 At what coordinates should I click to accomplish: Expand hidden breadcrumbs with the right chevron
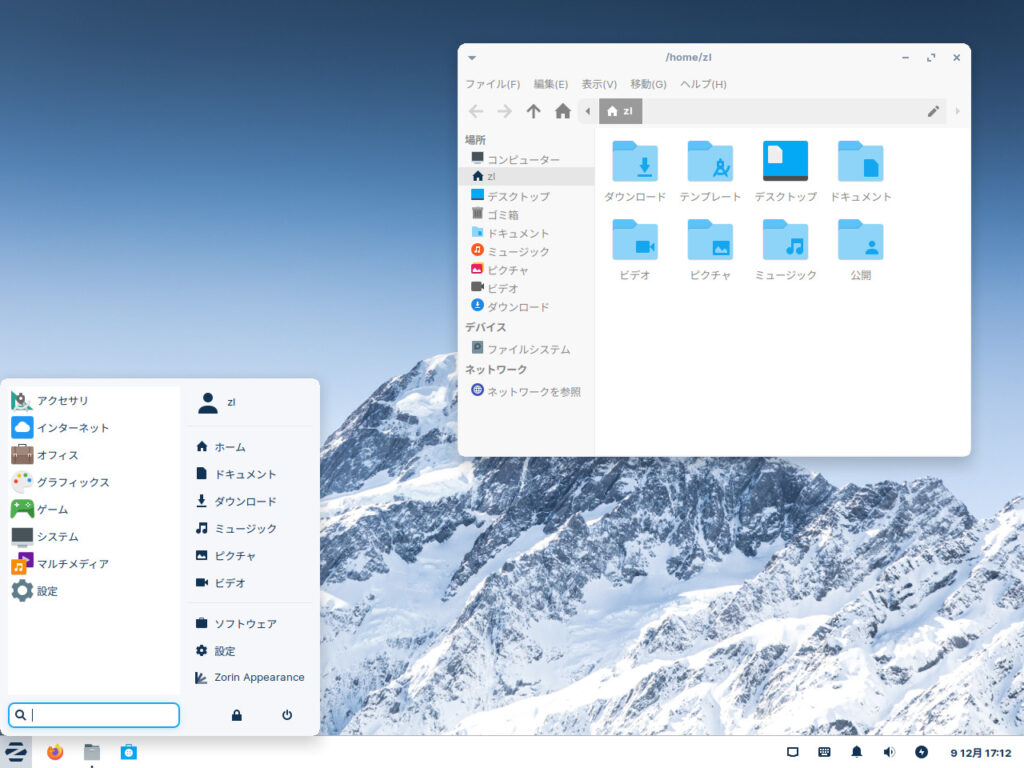coord(955,111)
